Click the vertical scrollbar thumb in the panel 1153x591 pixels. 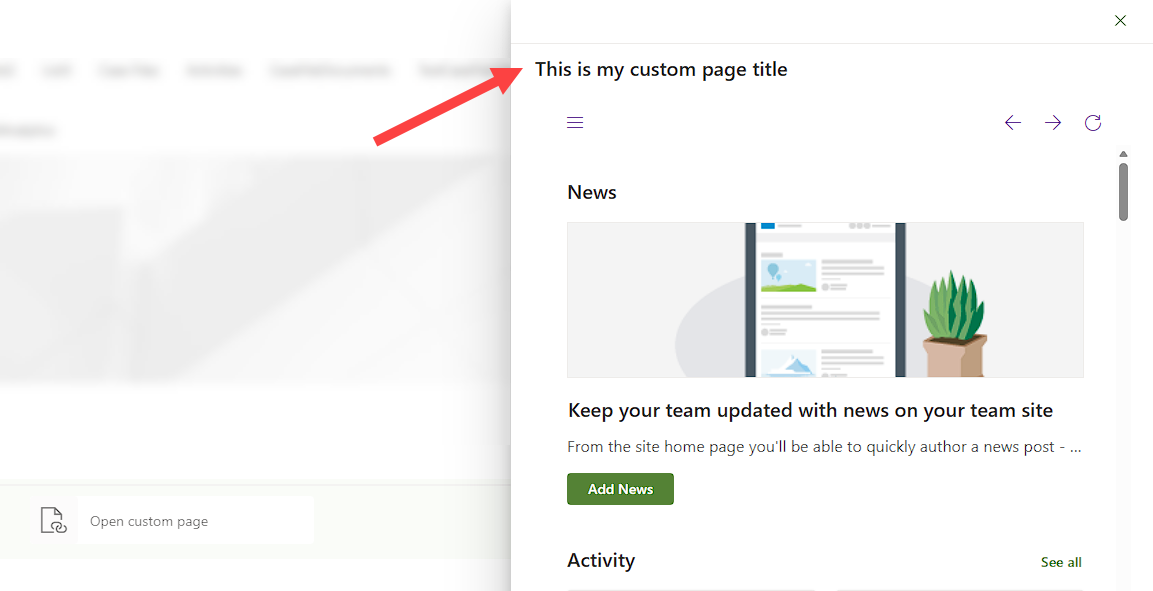point(1124,191)
